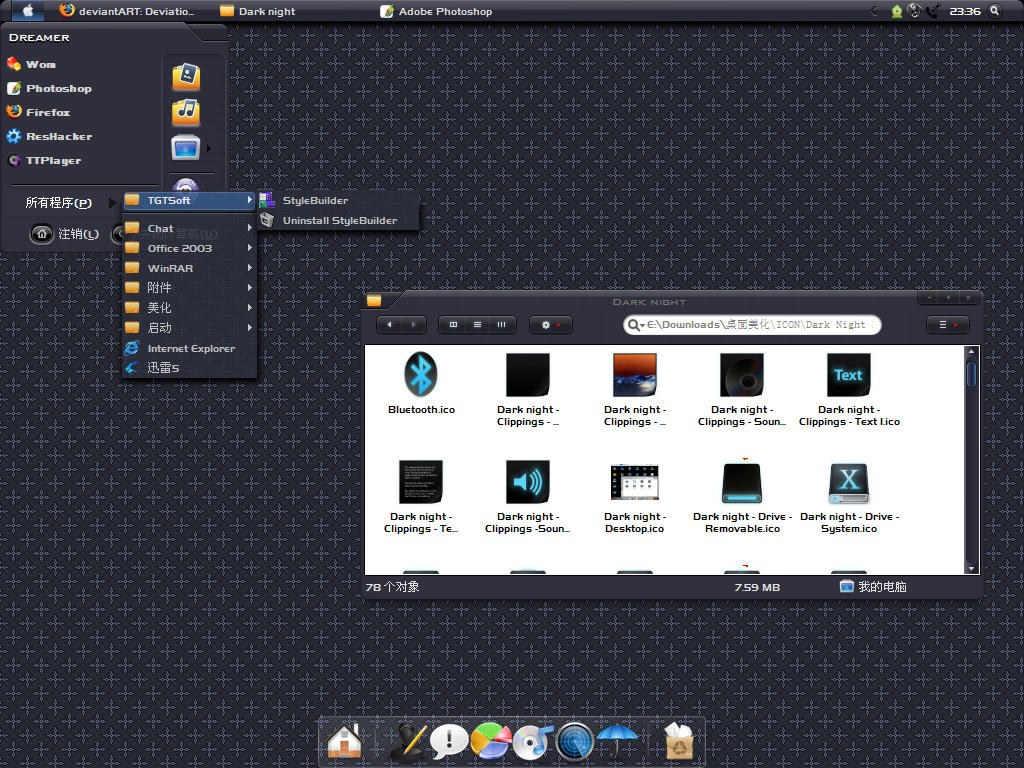Open the recycle bin dock icon
This screenshot has width=1024, height=768.
(x=679, y=741)
